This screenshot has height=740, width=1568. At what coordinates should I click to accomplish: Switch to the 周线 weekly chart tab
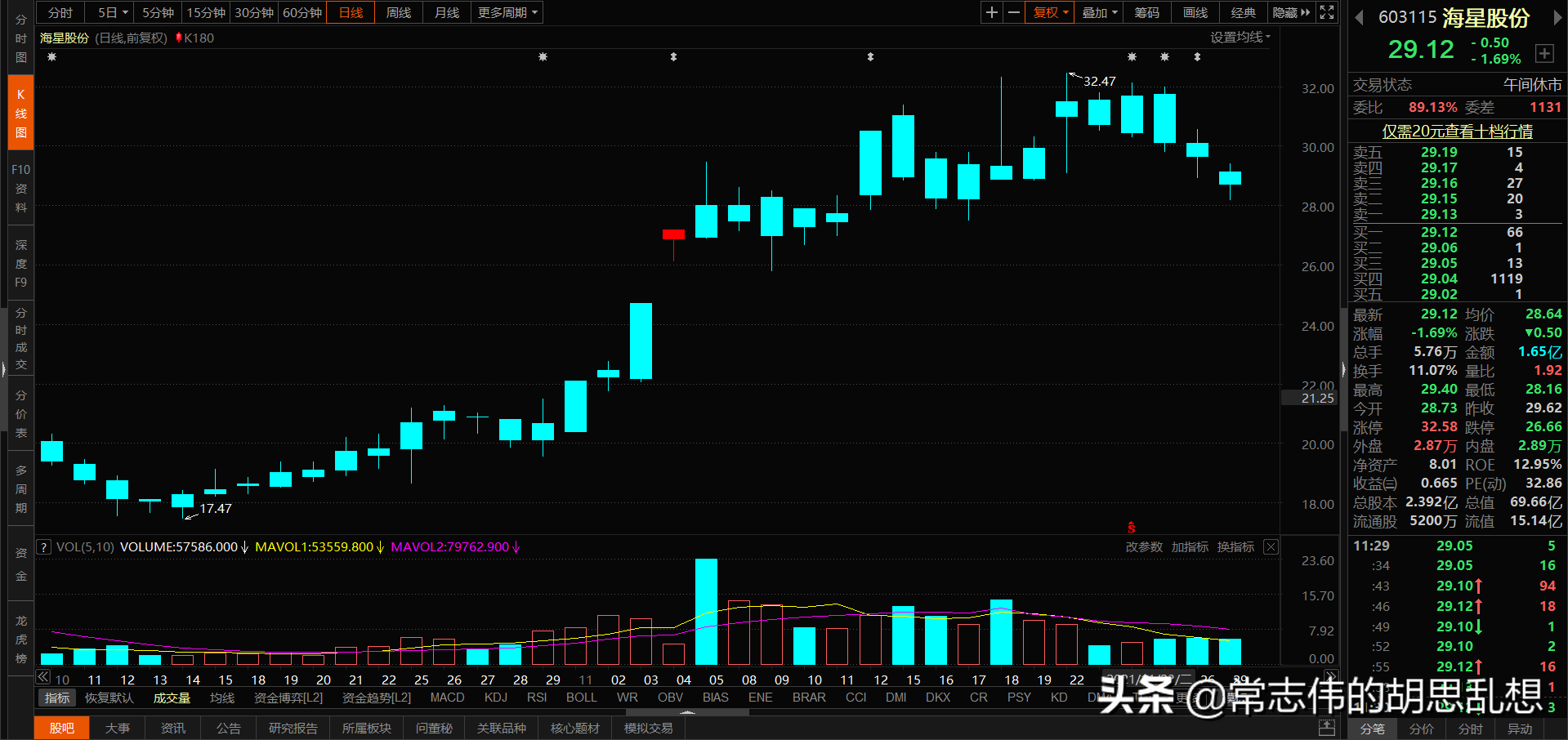coord(398,12)
